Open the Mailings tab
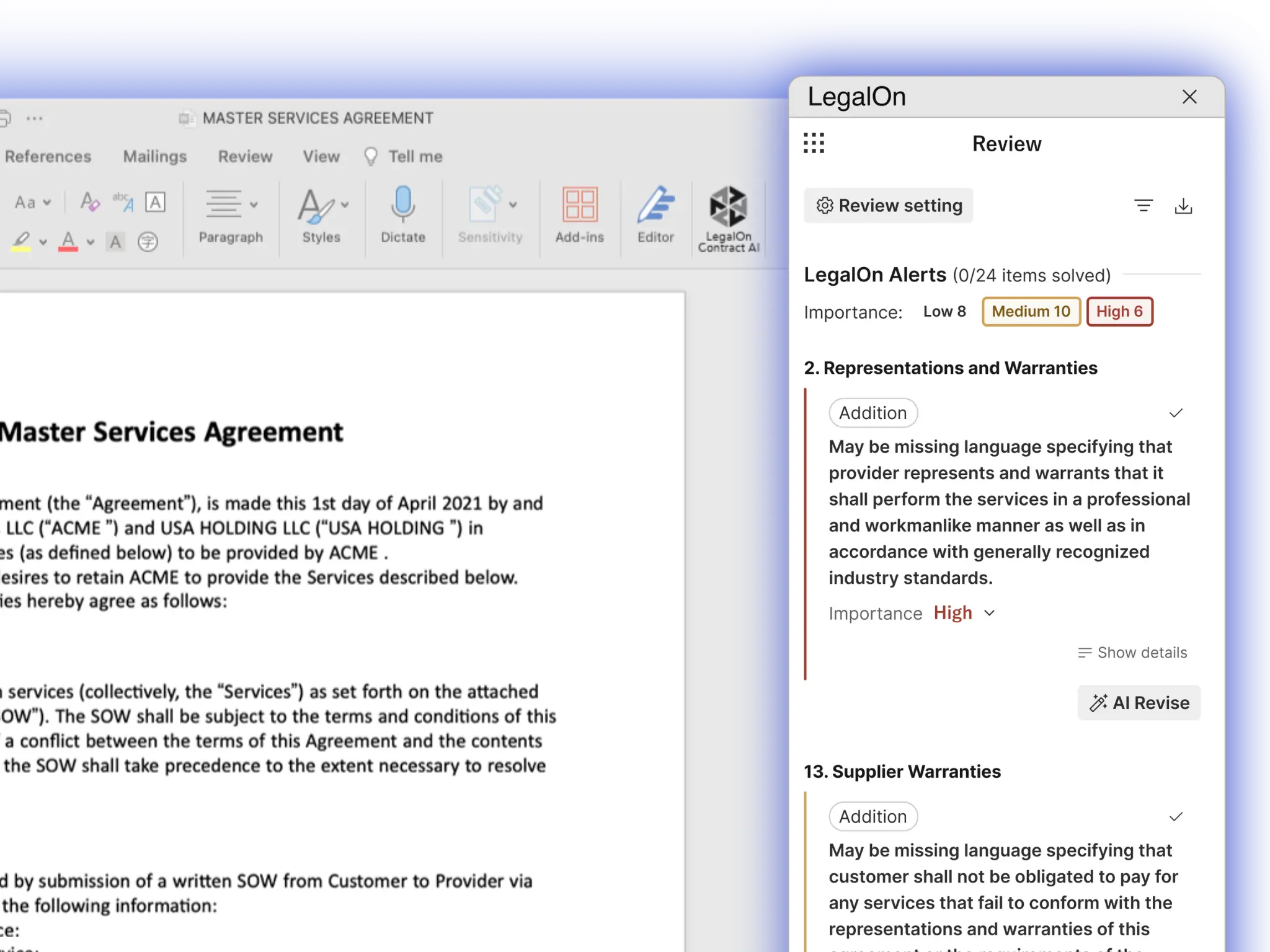This screenshot has height=952, width=1270. click(x=155, y=156)
